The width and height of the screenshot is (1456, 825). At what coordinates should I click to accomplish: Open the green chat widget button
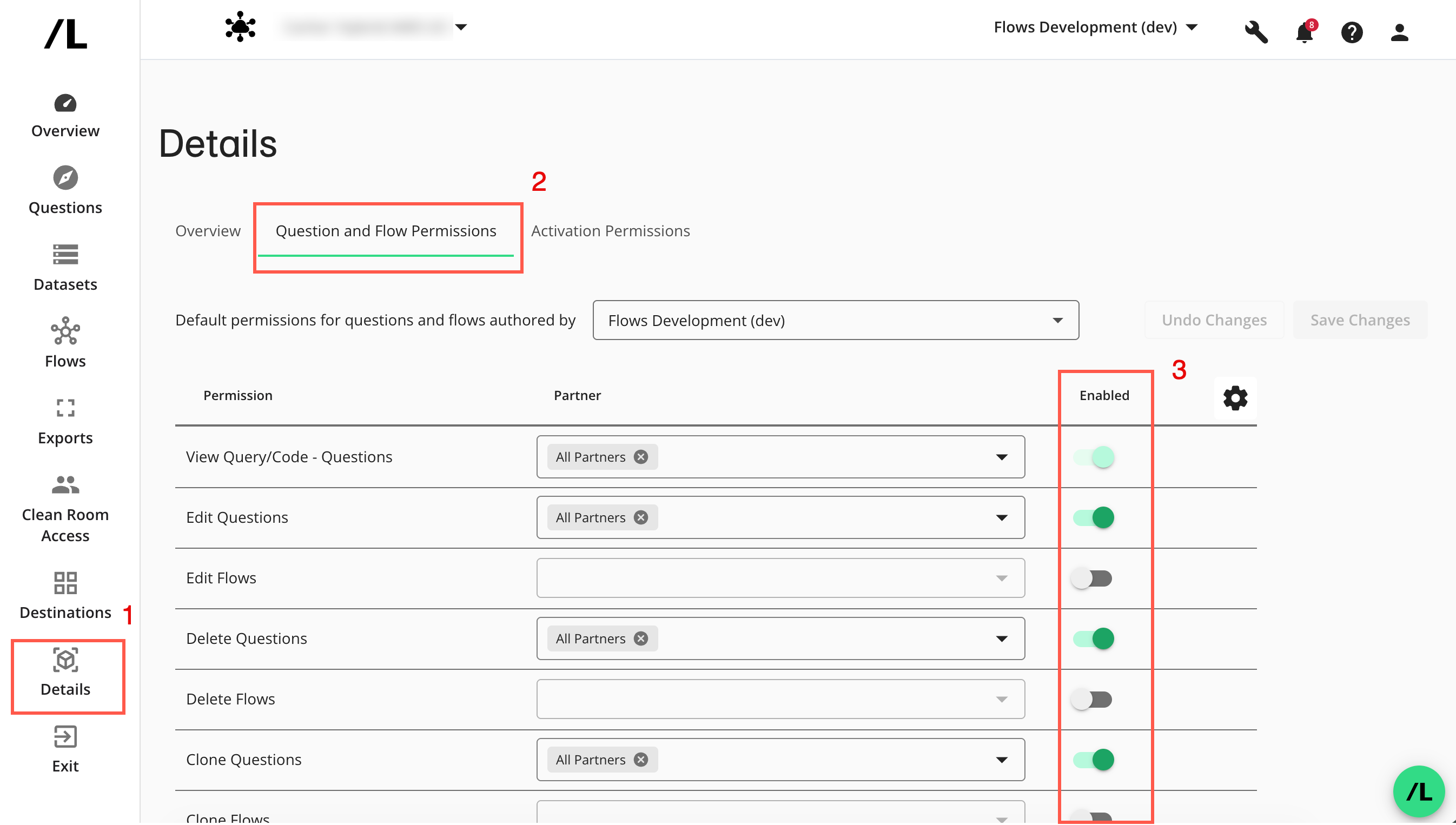[x=1418, y=791]
